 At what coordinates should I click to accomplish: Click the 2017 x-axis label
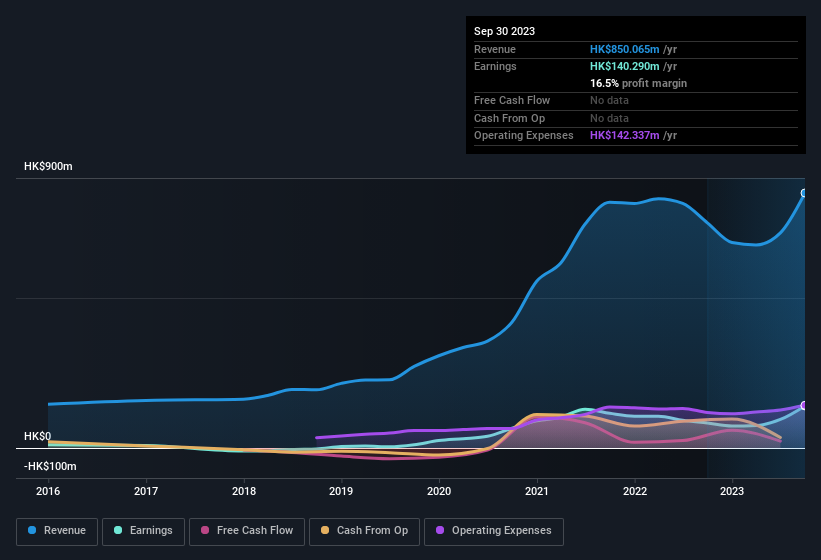pyautogui.click(x=146, y=491)
